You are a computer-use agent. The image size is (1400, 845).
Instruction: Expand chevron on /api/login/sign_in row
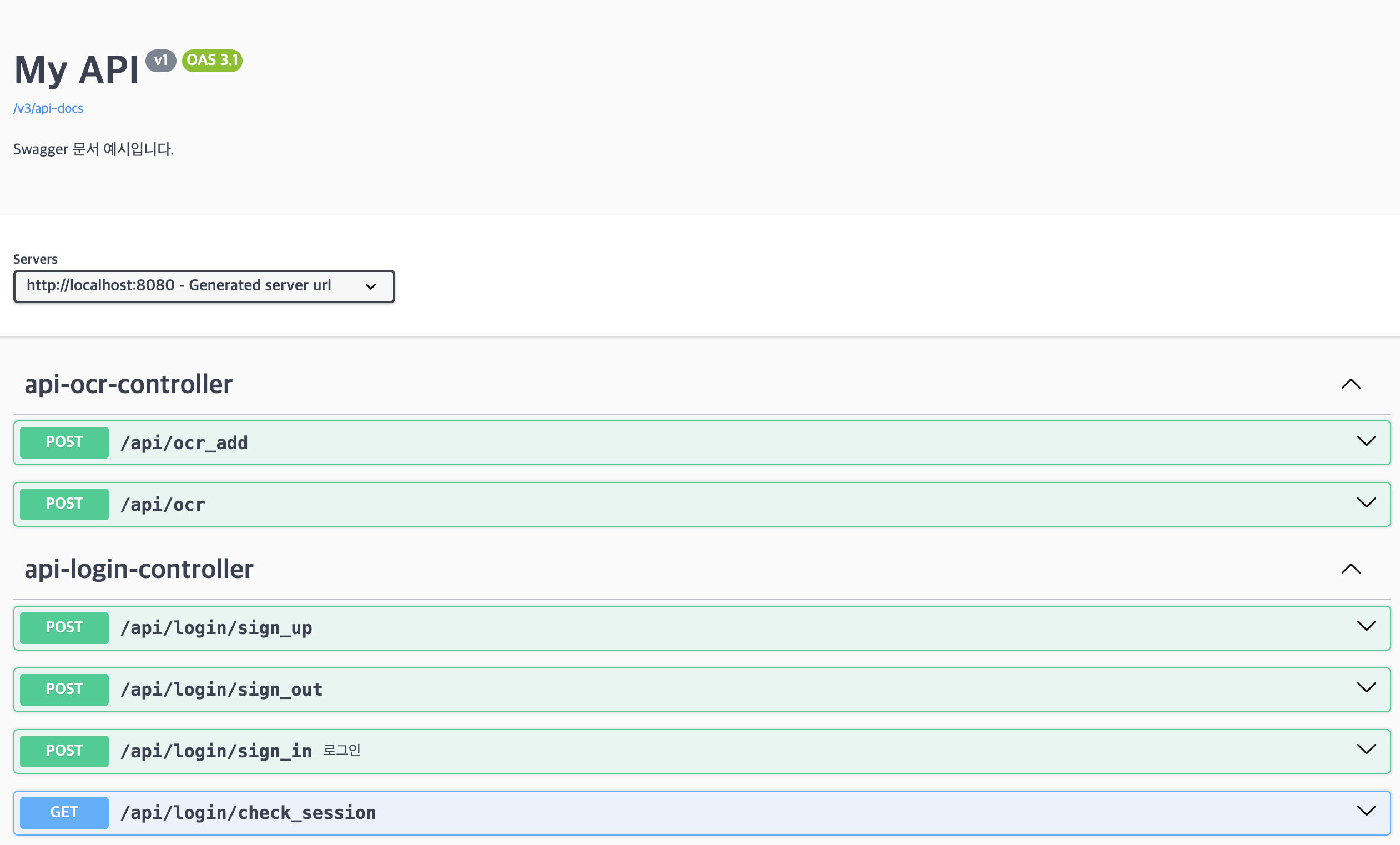point(1366,750)
